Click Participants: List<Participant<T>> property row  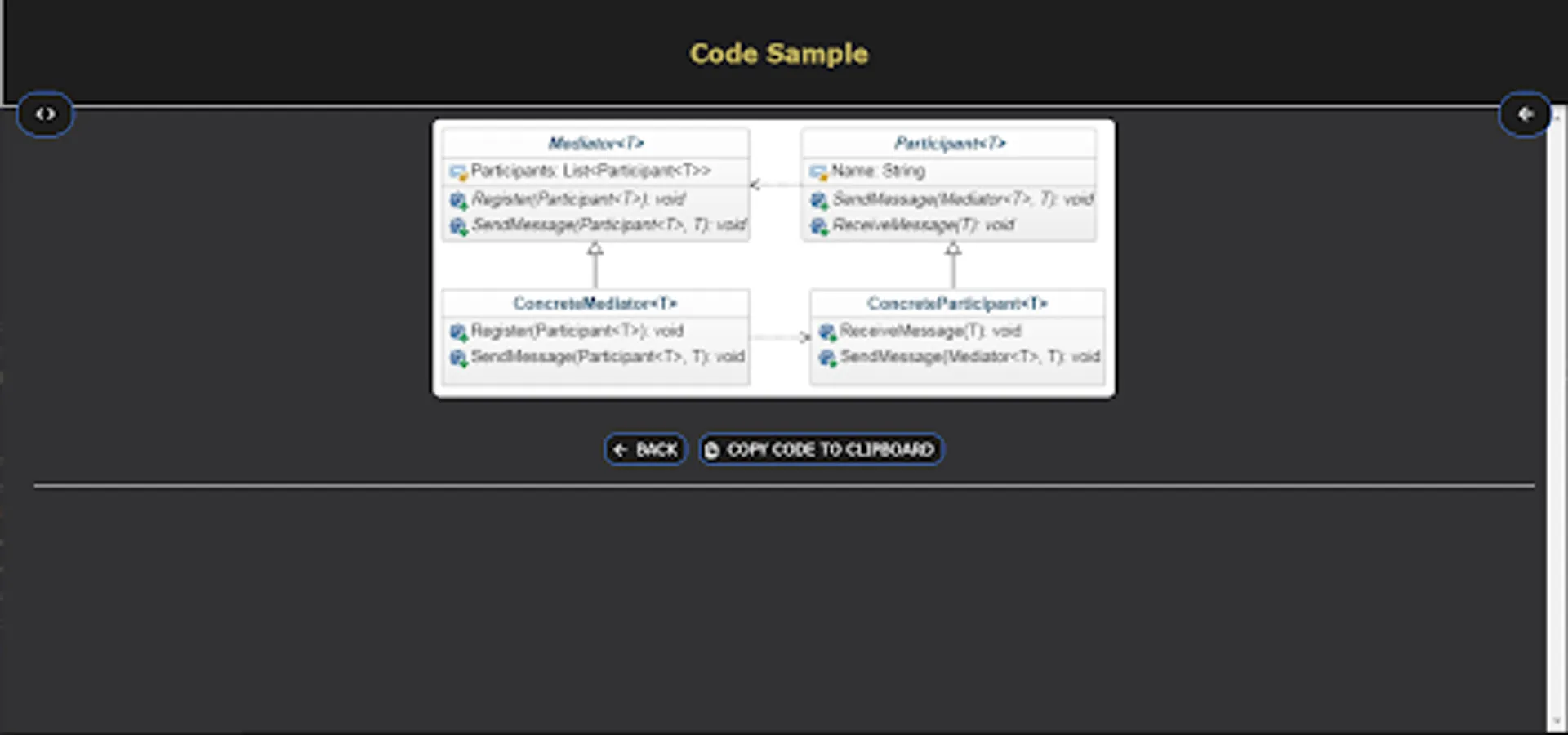pos(595,171)
